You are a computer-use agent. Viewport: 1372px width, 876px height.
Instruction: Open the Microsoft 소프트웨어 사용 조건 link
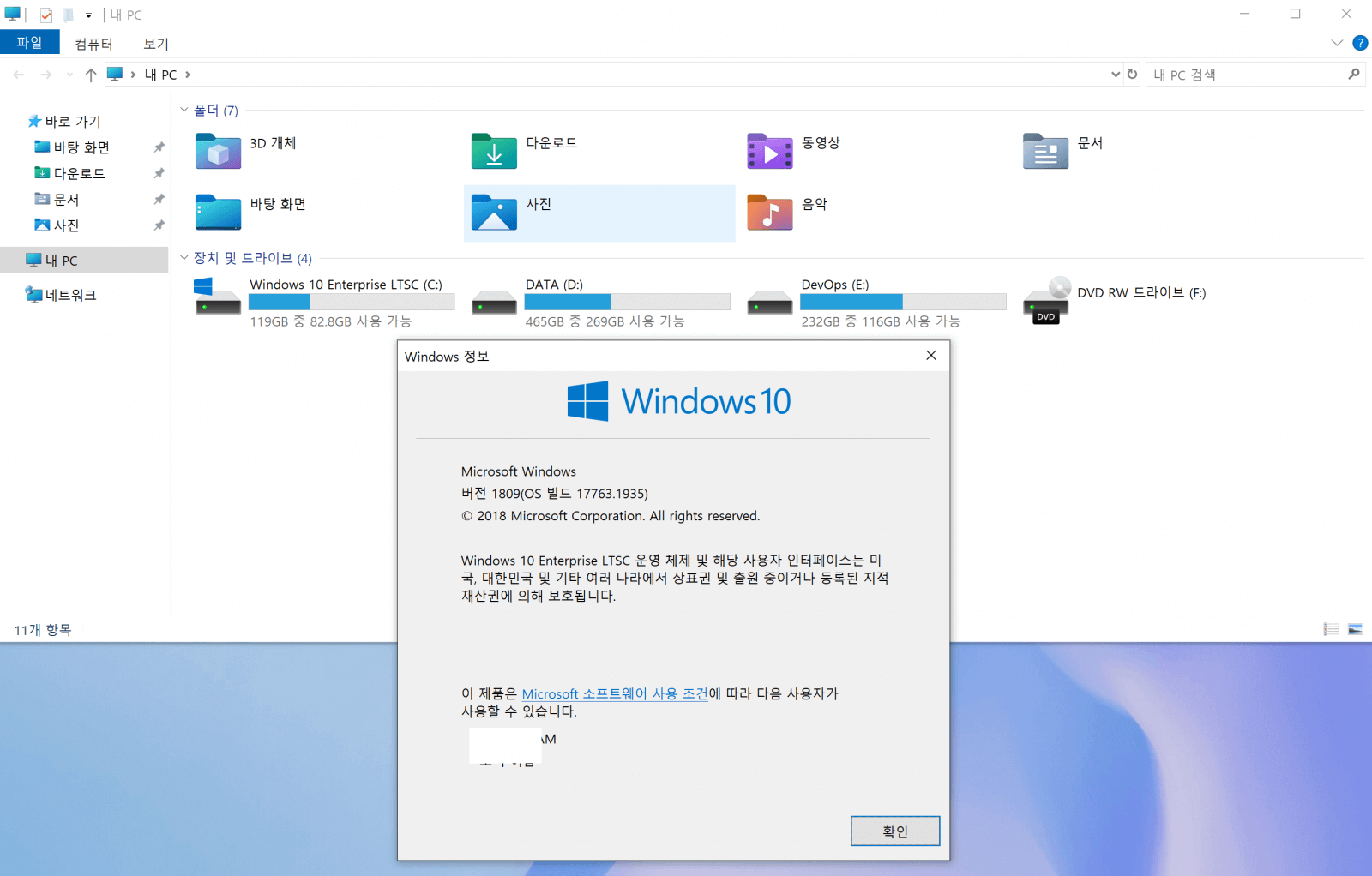pyautogui.click(x=615, y=693)
